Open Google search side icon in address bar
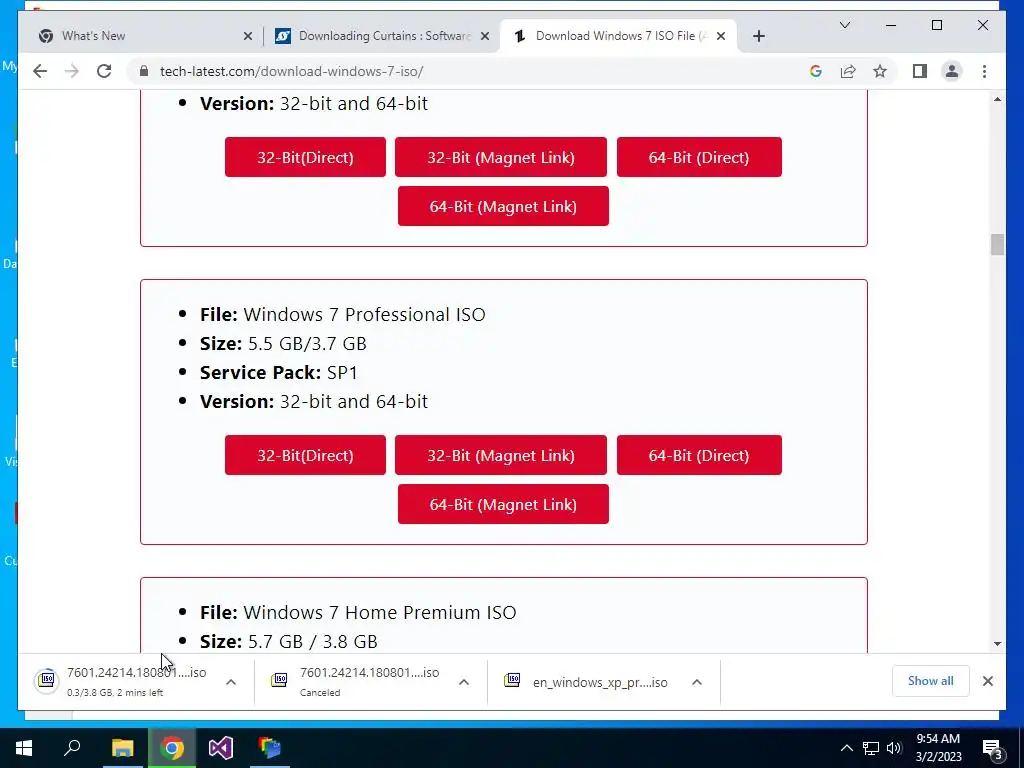Screen dimensions: 1024x768 pos(816,71)
